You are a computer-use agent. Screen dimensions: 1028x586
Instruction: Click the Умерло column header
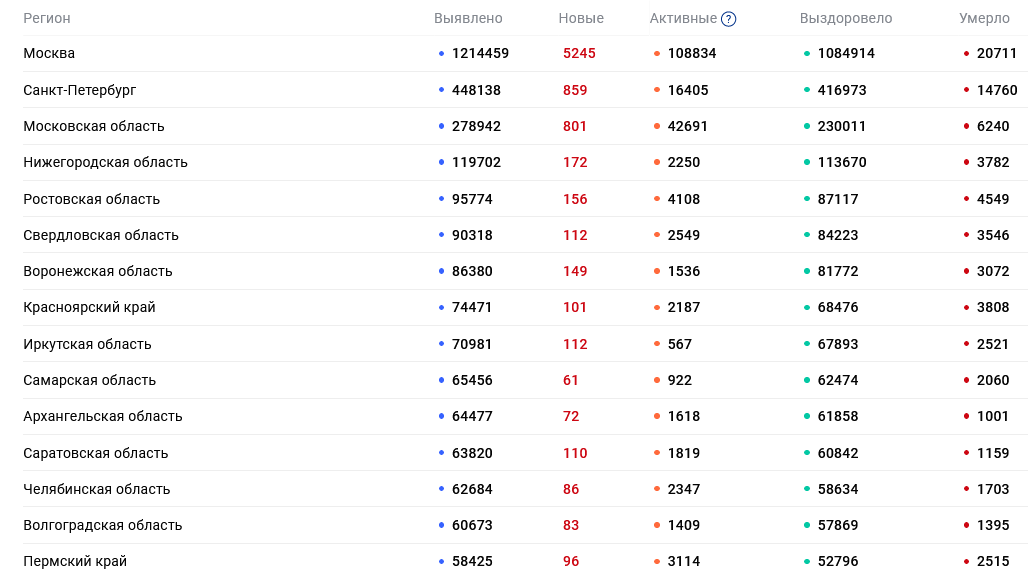pyautogui.click(x=984, y=18)
